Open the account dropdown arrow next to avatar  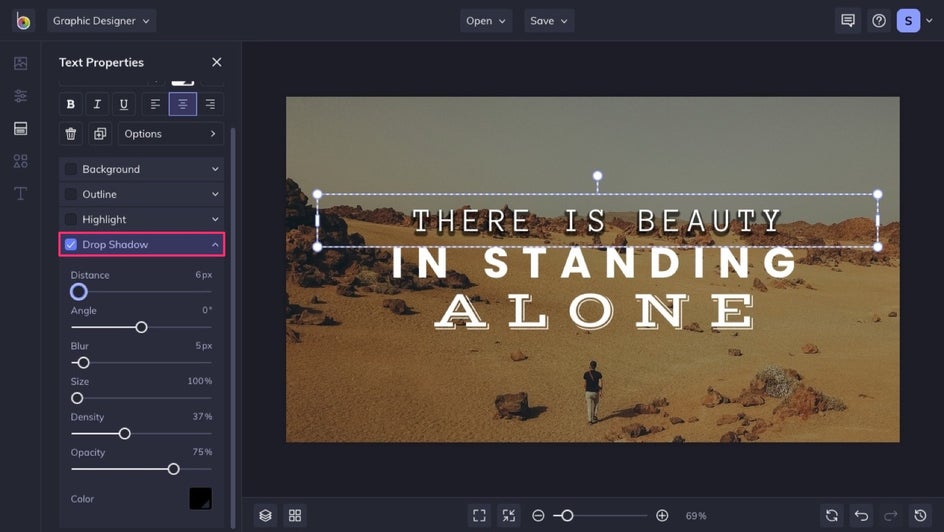pos(930,21)
